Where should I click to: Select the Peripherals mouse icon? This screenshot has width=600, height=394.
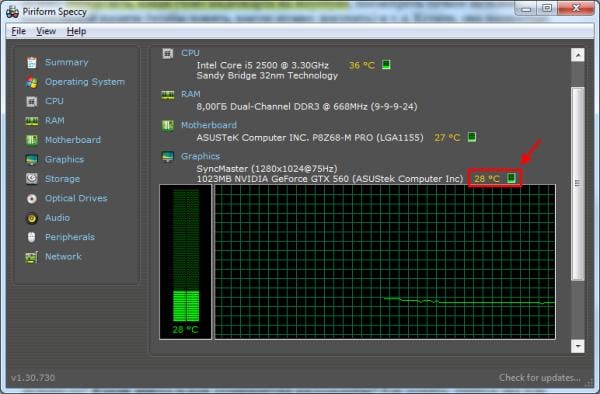click(32, 237)
